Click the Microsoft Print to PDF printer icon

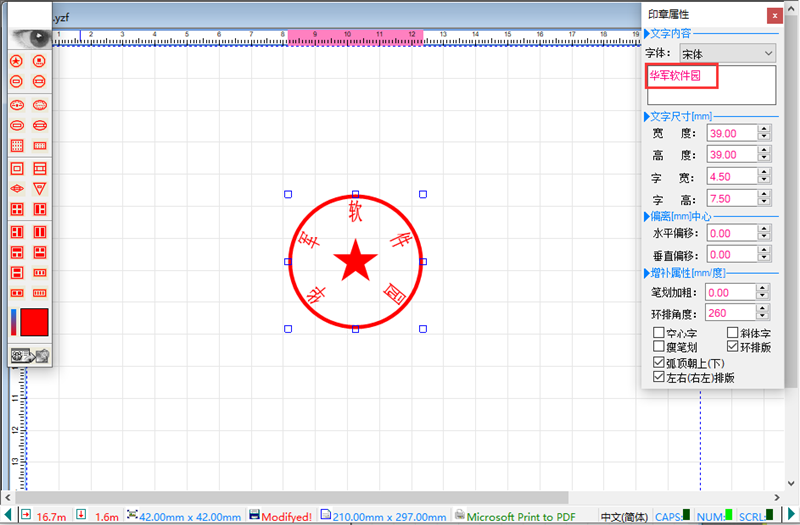tap(459, 516)
